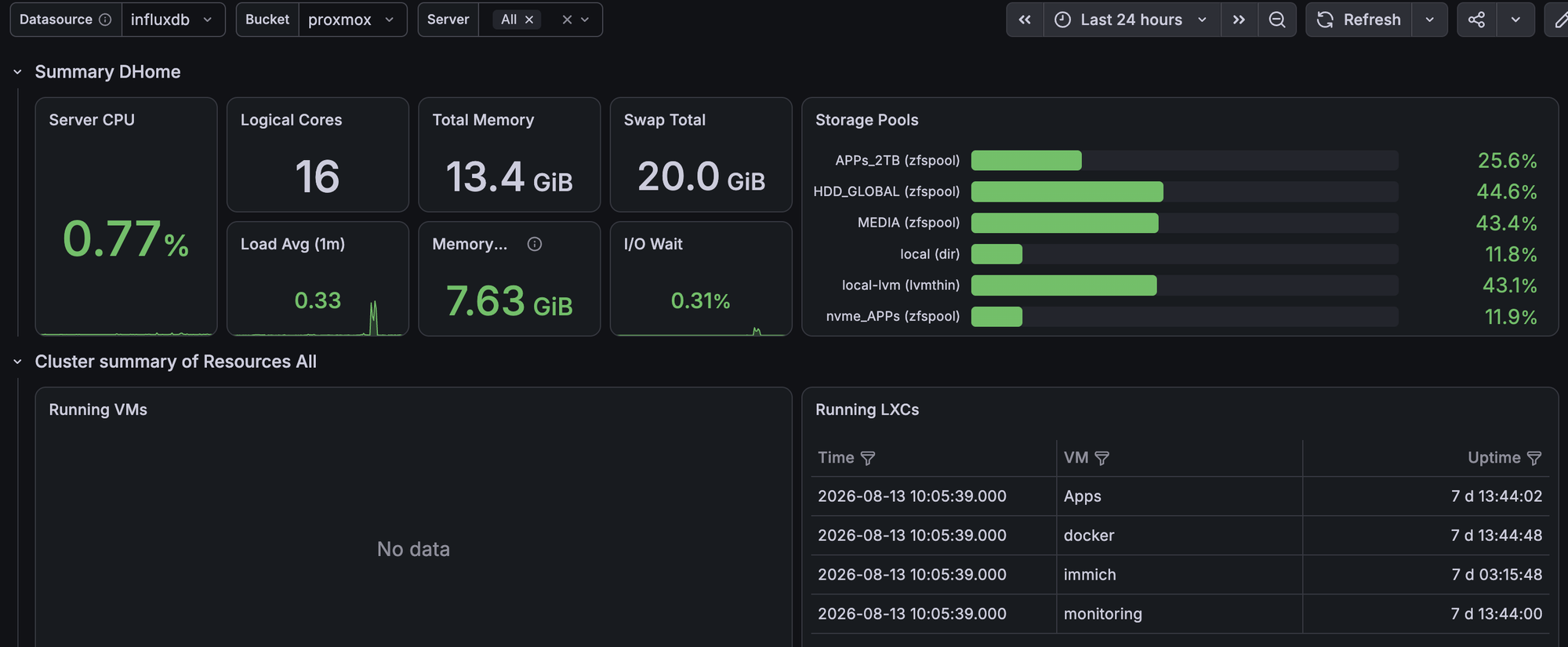The height and width of the screenshot is (647, 1568).
Task: Filter the VM column
Action: tap(1102, 458)
